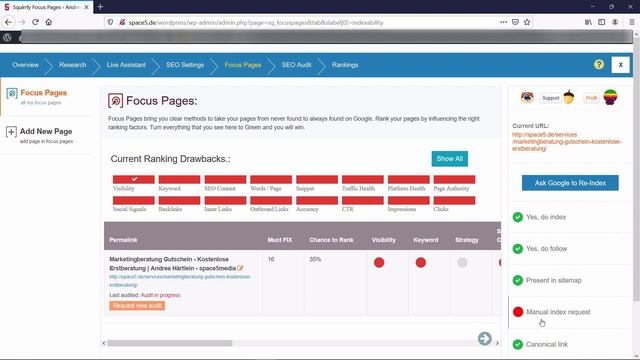Open Squirrly help question mark icon
This screenshot has height=360, width=640.
click(x=599, y=64)
